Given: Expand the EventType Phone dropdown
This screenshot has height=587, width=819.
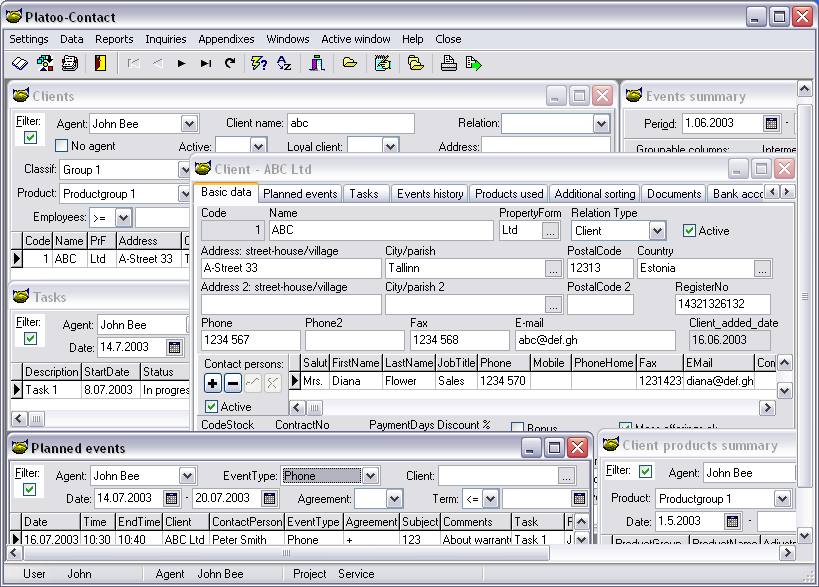Looking at the screenshot, I should [370, 476].
